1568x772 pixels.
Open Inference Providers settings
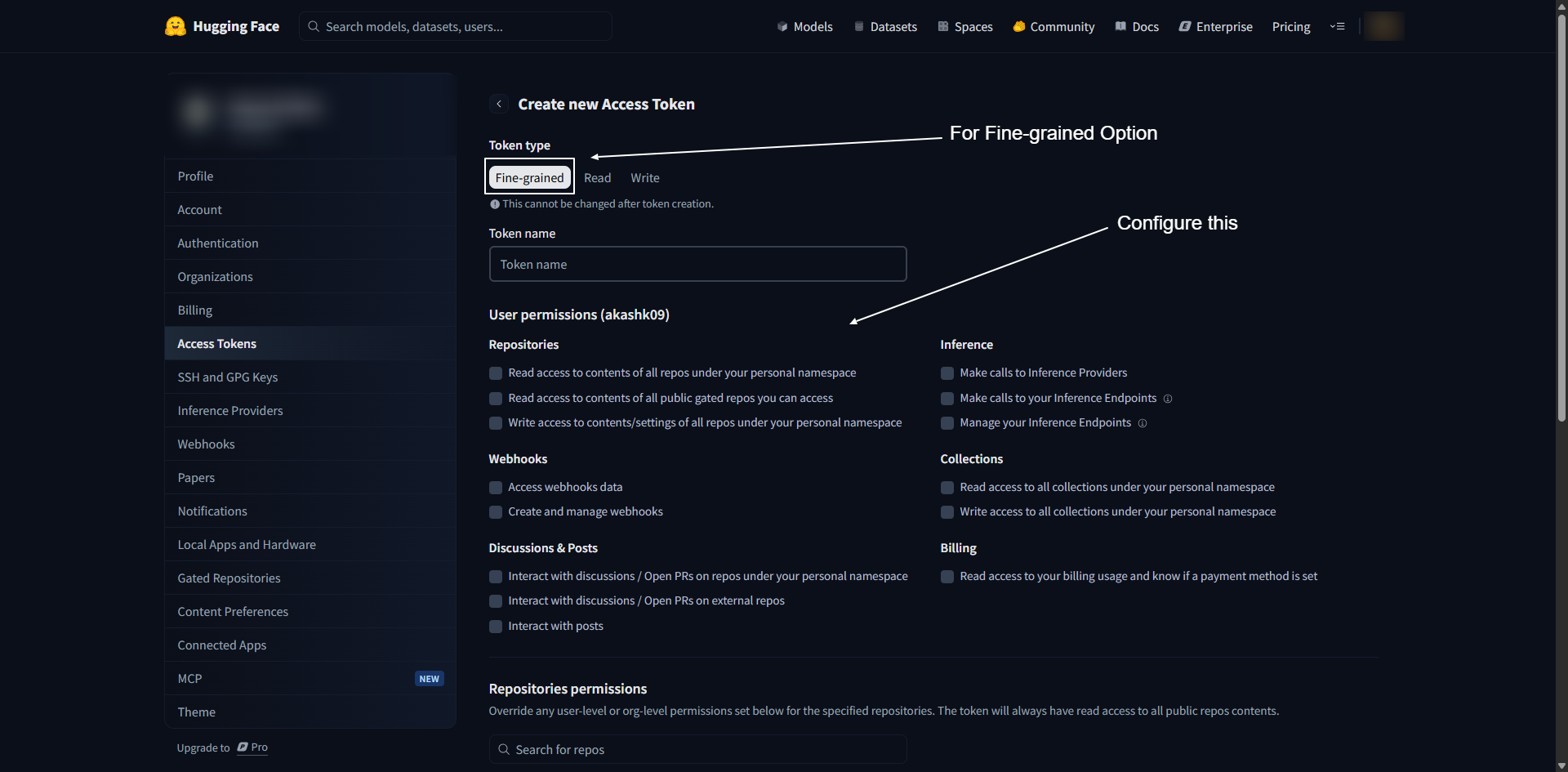tap(310, 410)
